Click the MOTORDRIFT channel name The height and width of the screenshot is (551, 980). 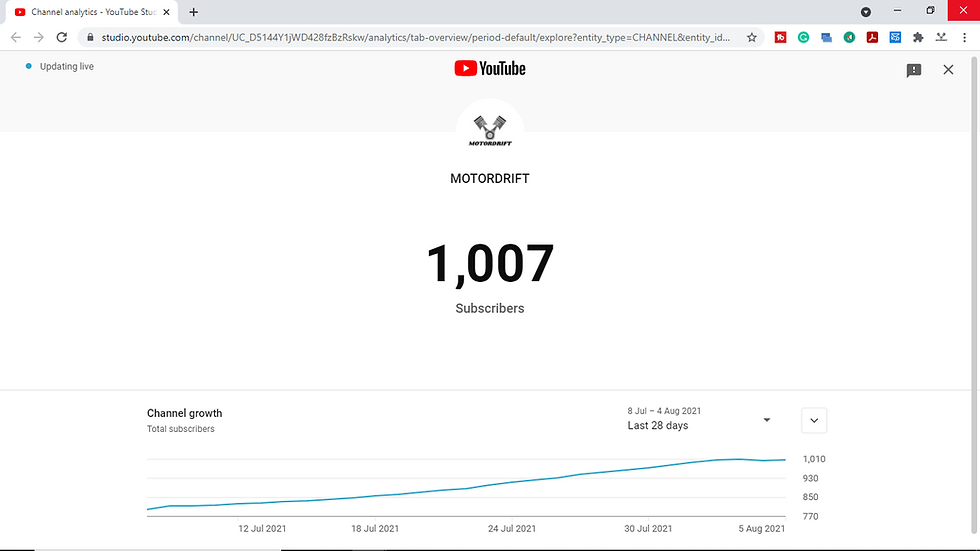(x=490, y=179)
